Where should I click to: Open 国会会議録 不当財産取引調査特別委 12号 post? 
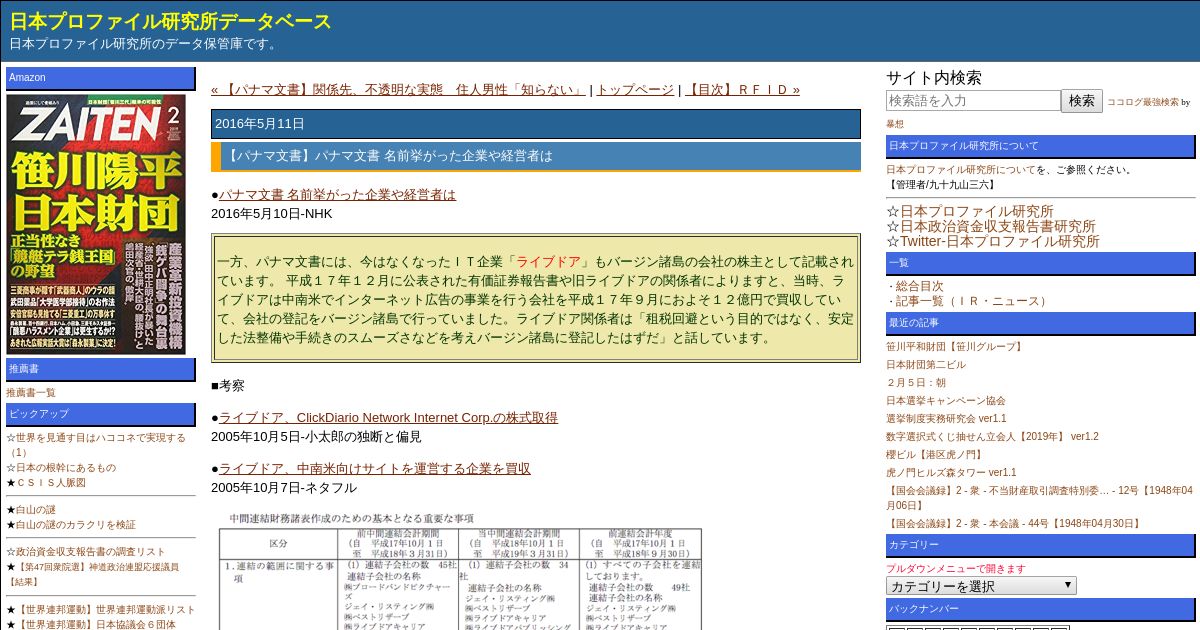coord(1039,498)
